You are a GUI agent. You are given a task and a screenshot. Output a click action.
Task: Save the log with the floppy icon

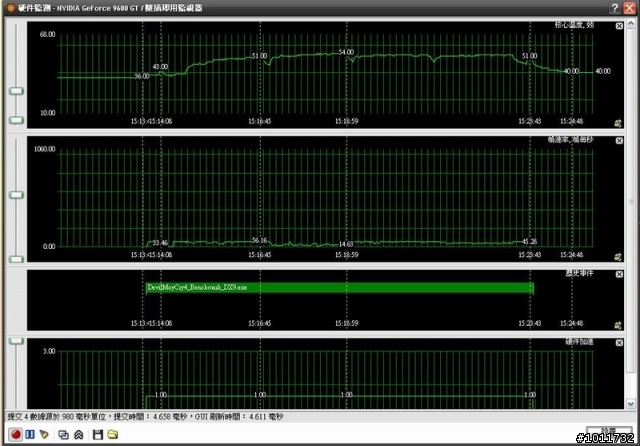[98, 435]
